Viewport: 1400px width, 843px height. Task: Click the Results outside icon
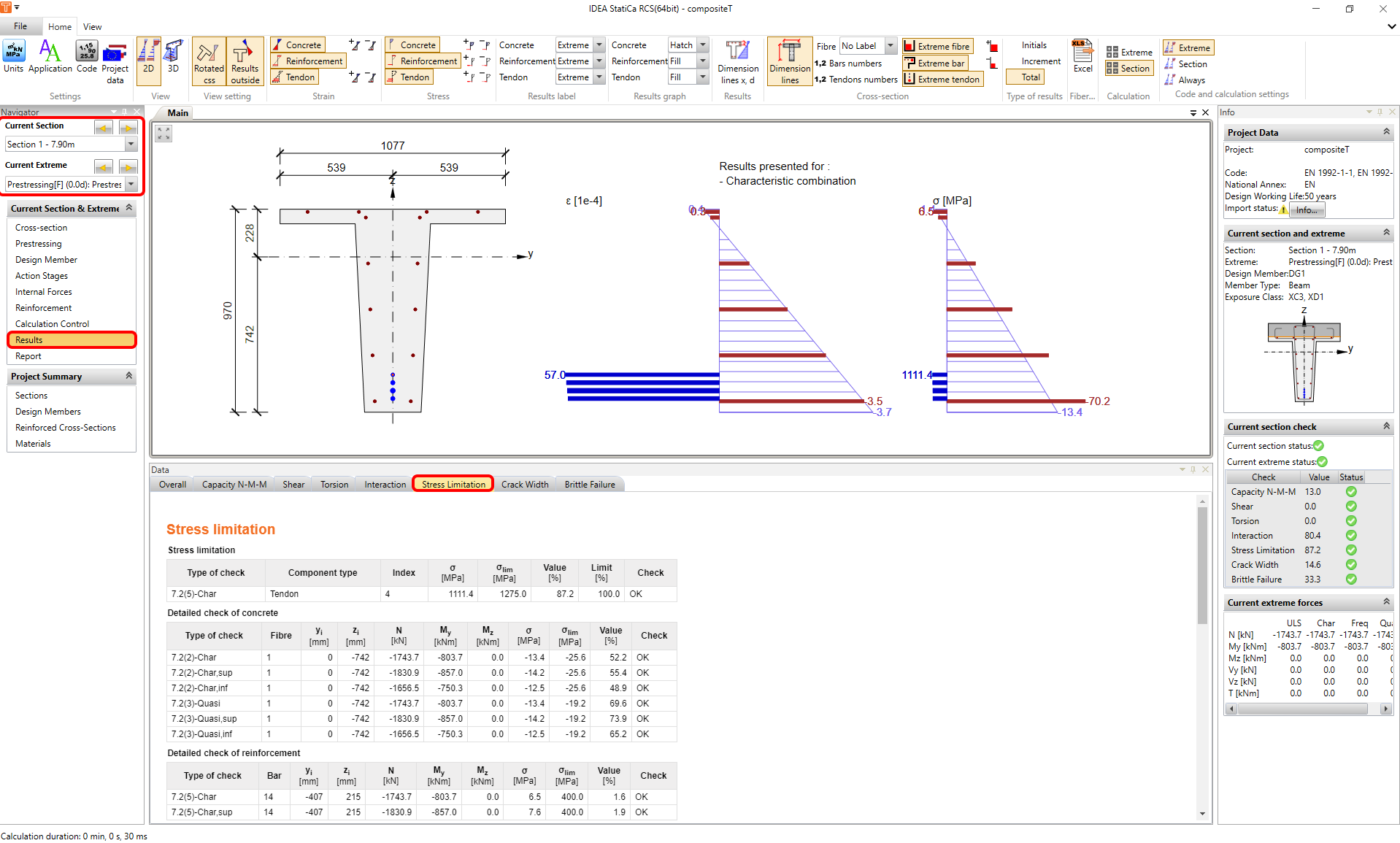click(245, 62)
